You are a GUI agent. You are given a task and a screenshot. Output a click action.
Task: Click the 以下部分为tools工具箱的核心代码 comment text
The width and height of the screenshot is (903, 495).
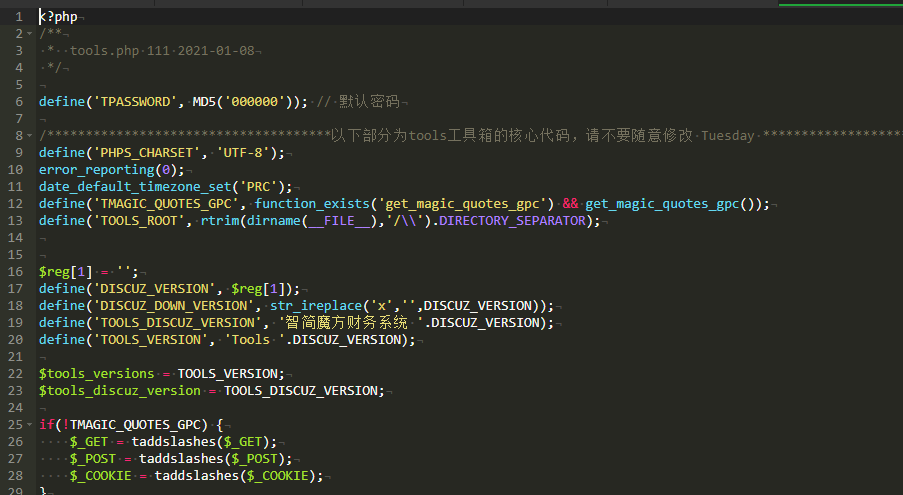click(x=450, y=136)
